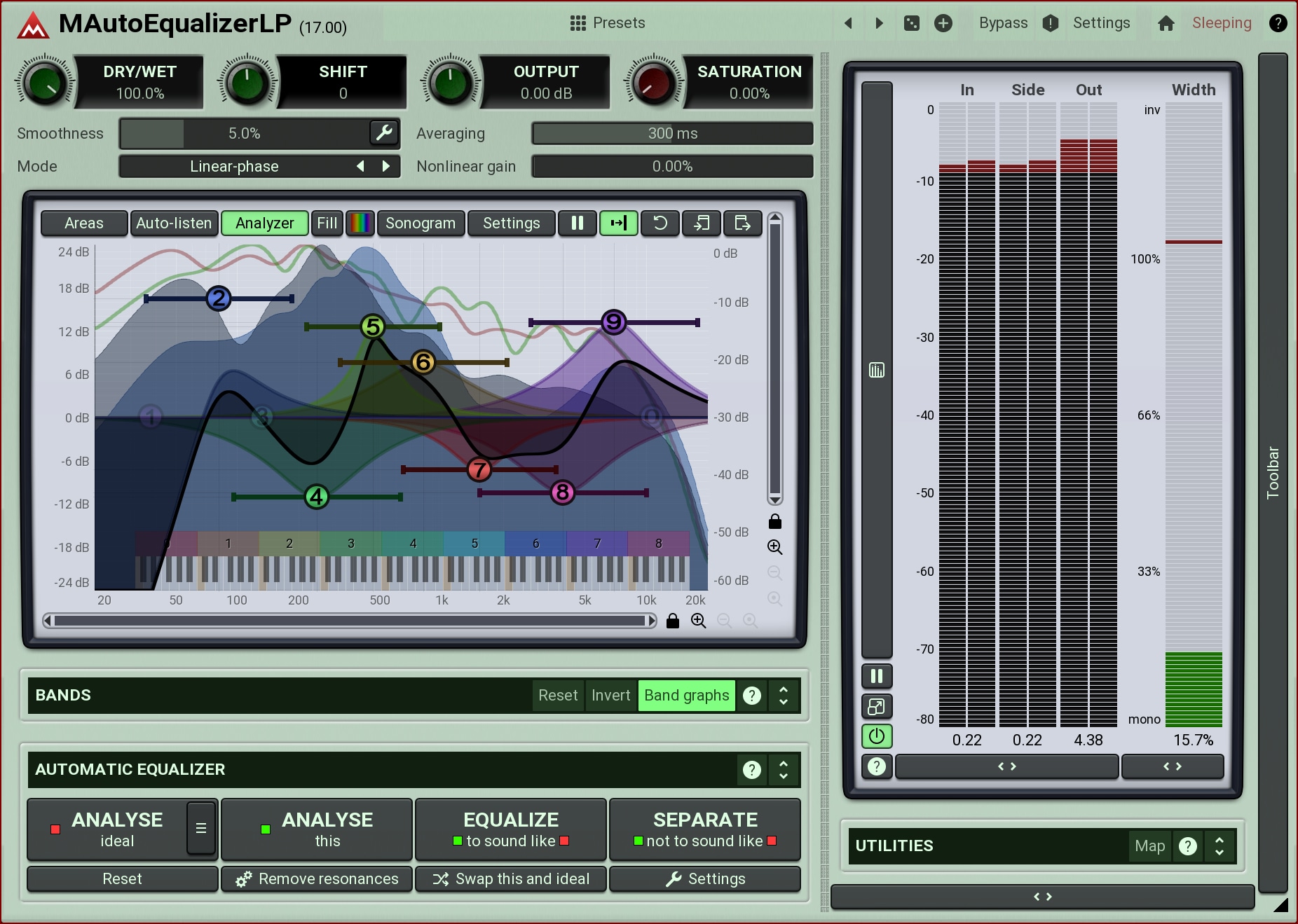
Task: Open the Analyse ideal menu button
Action: point(201,828)
